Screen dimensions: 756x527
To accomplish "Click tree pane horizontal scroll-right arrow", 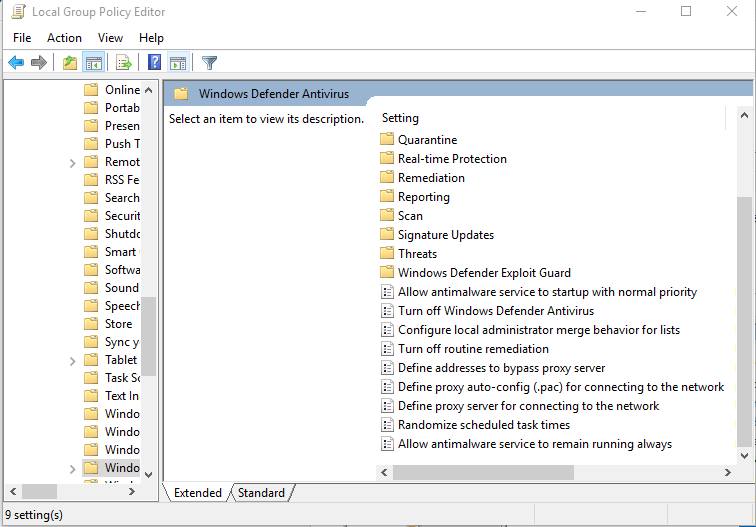I will (132, 492).
